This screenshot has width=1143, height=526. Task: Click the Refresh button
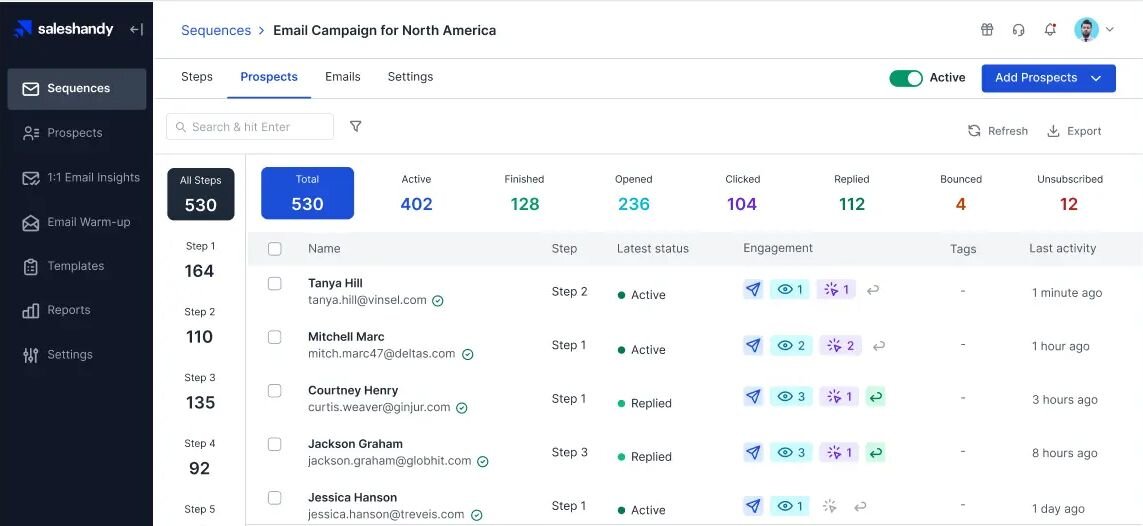(x=998, y=131)
